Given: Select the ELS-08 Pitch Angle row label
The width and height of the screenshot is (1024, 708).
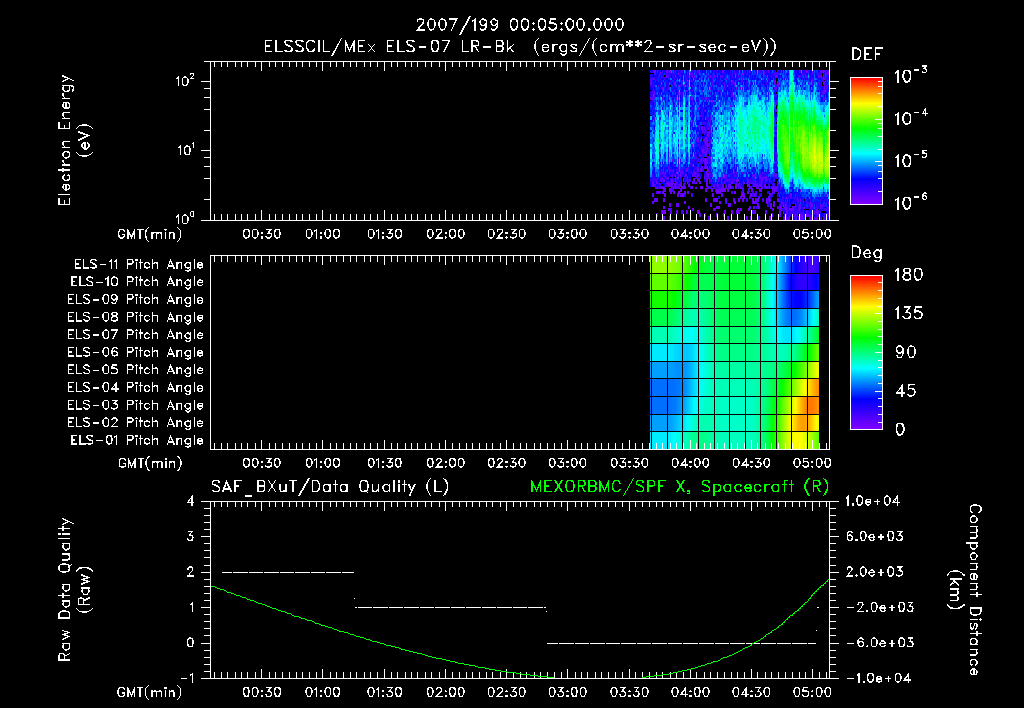Looking at the screenshot, I should click(x=135, y=317).
